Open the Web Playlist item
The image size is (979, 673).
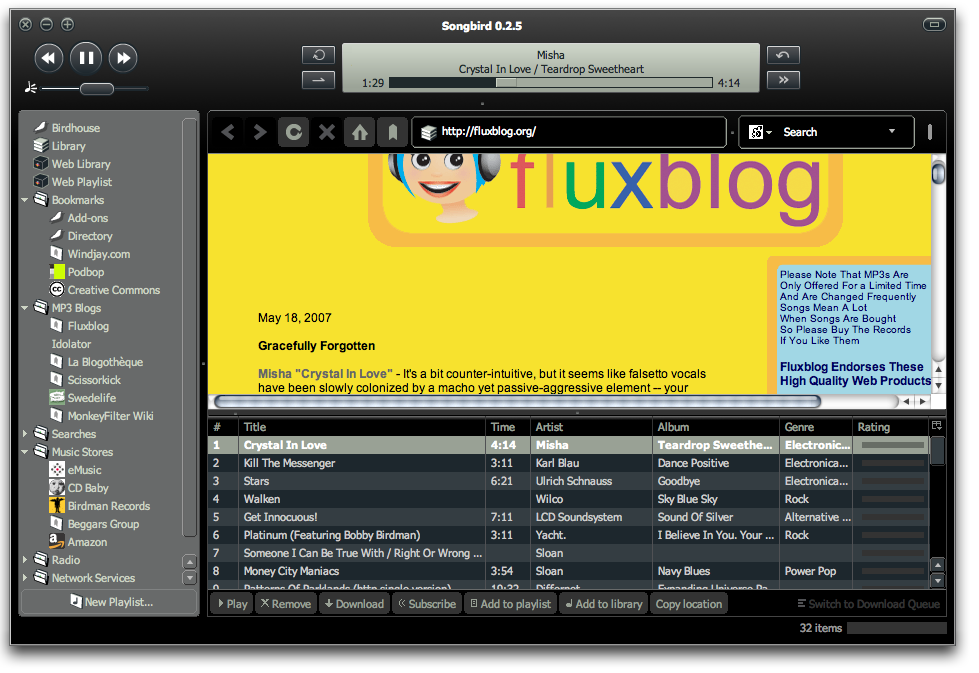point(82,182)
